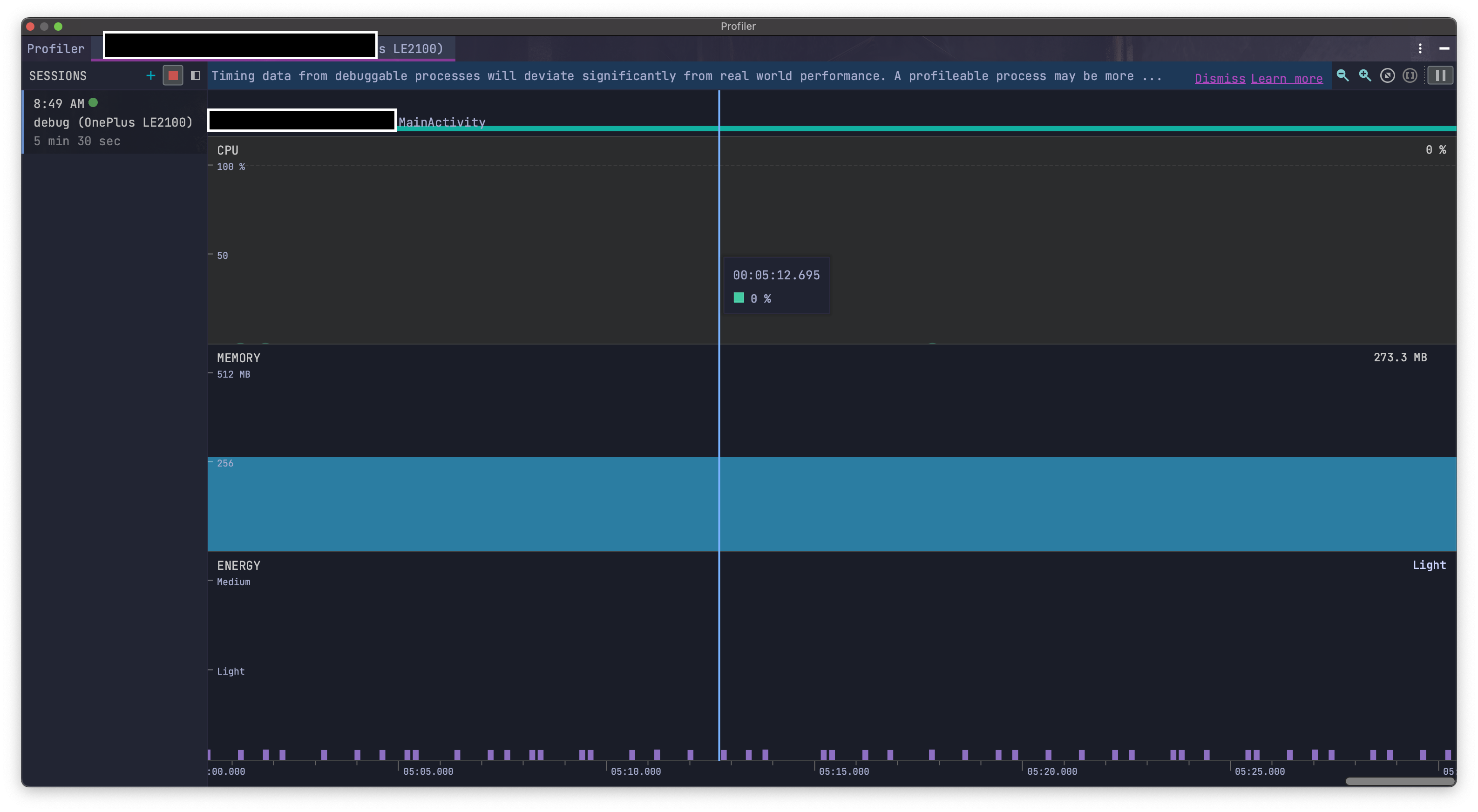Collapse the Sessions side panel
The height and width of the screenshot is (812, 1478).
(195, 75)
